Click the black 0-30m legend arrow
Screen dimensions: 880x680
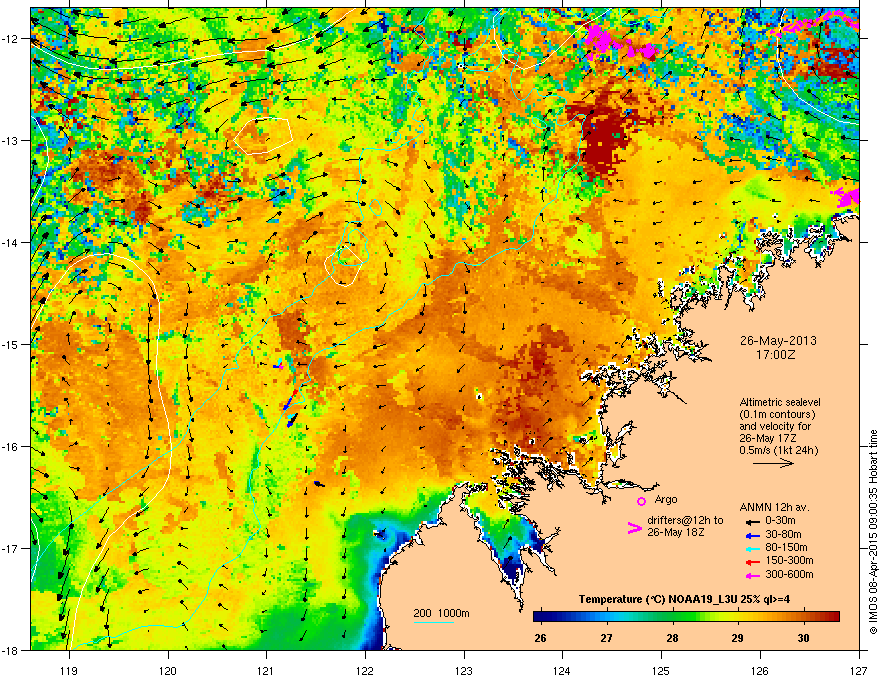pyautogui.click(x=753, y=521)
